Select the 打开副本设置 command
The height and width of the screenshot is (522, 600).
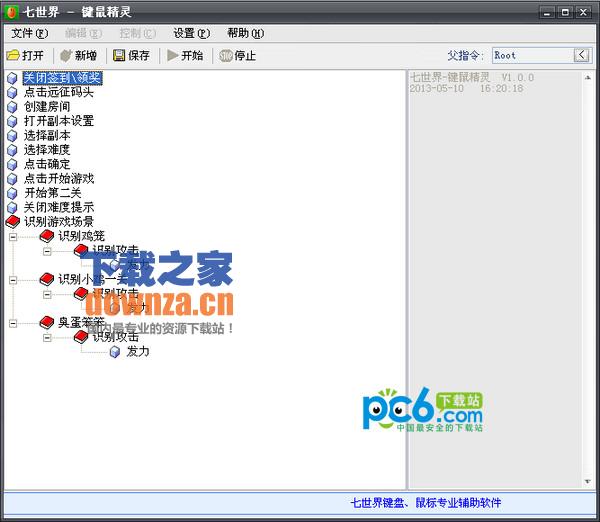(59, 121)
